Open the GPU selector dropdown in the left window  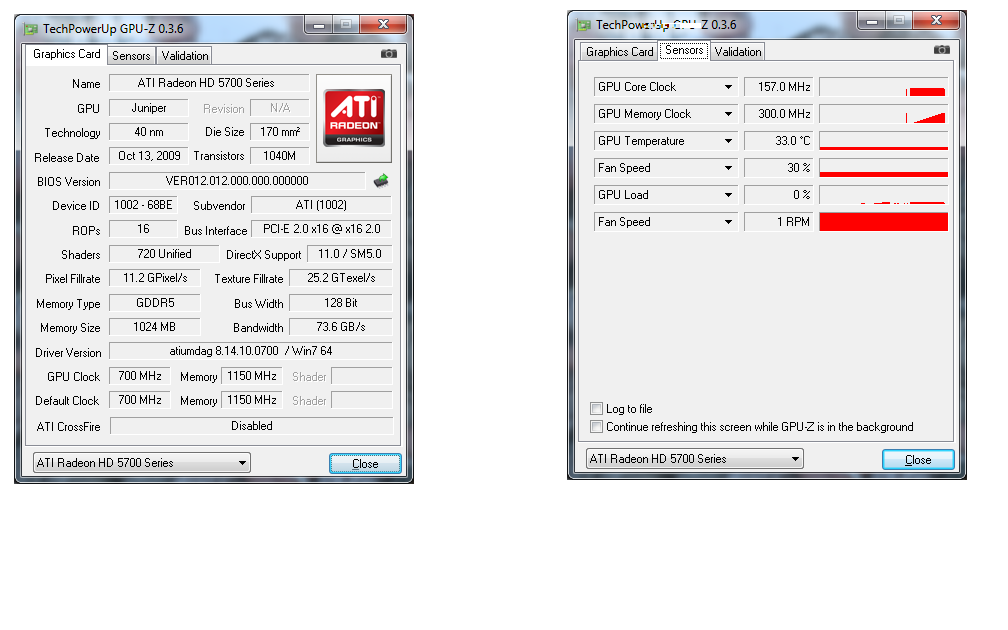(x=141, y=463)
